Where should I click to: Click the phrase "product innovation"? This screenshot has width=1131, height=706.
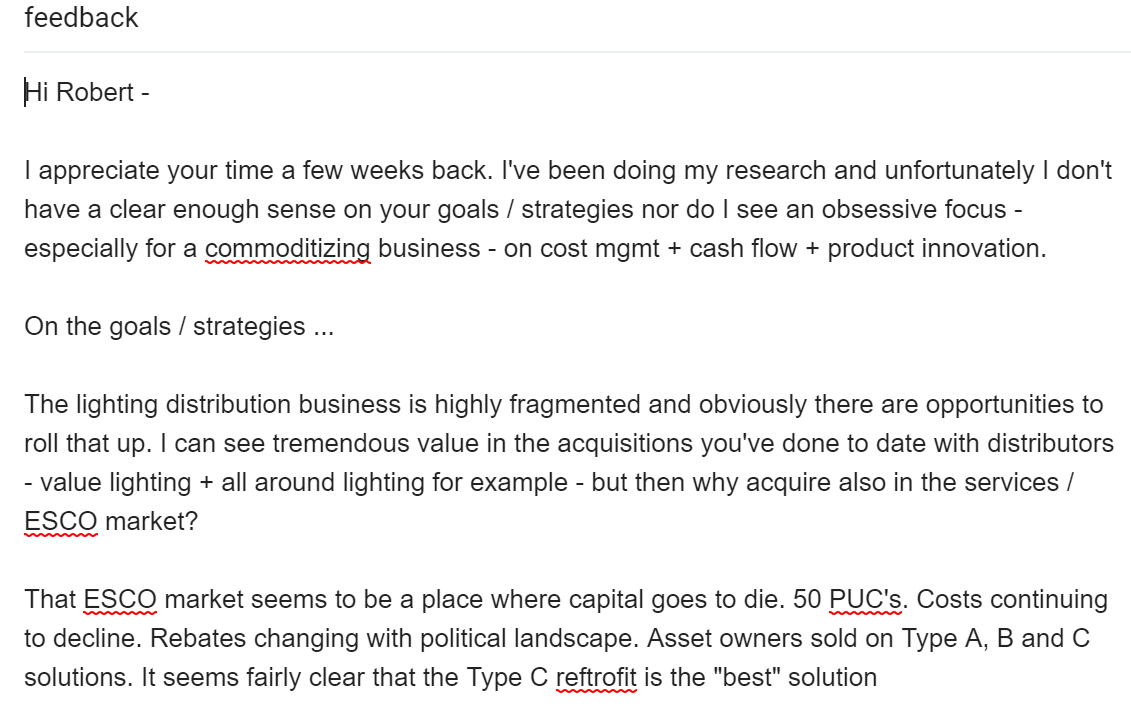(x=936, y=248)
